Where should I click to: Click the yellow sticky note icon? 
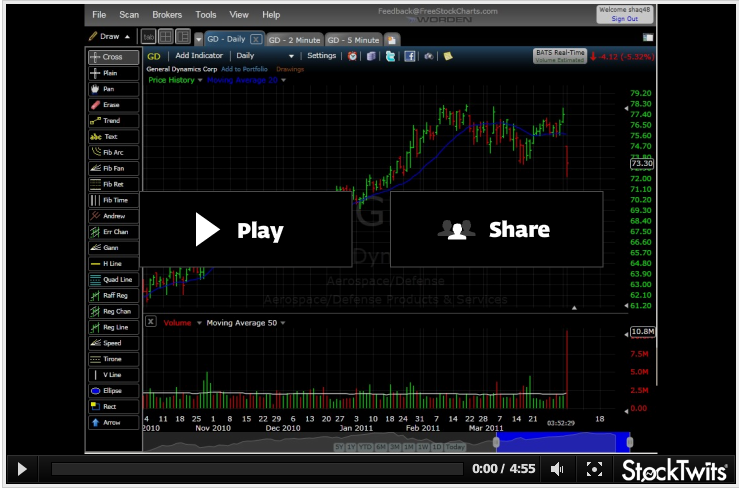[x=448, y=56]
